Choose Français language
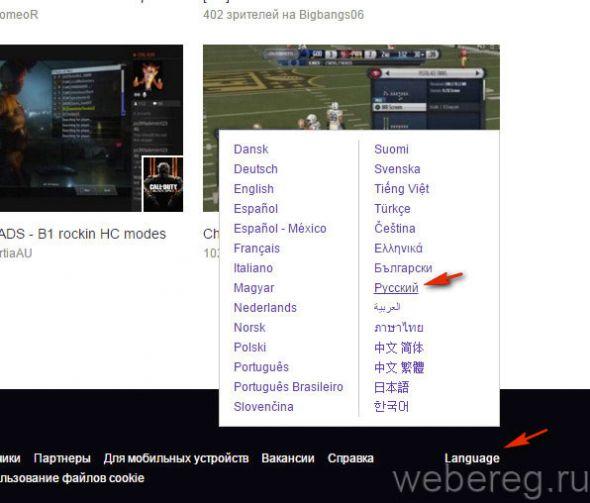The image size is (590, 503). pyautogui.click(x=257, y=248)
